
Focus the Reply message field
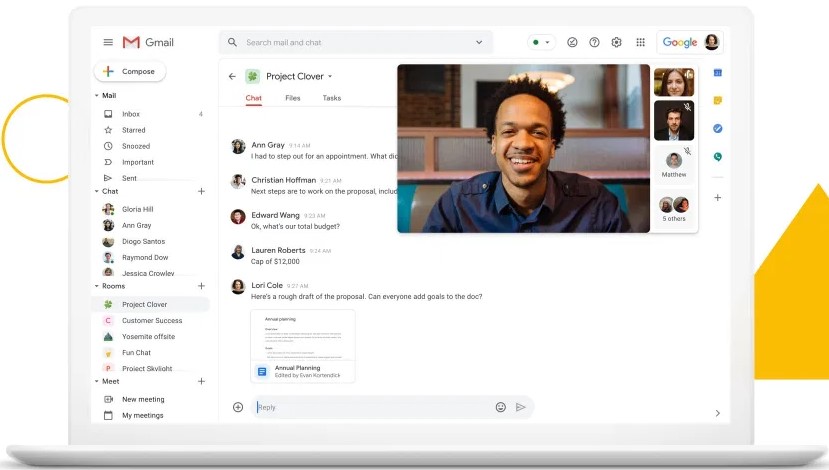pos(373,407)
